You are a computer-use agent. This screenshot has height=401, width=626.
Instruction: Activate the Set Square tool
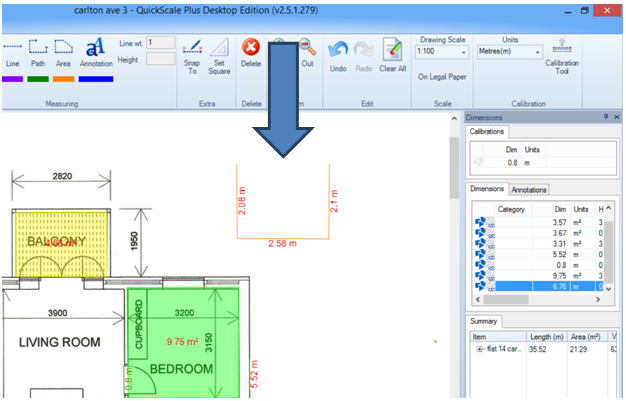pyautogui.click(x=218, y=54)
